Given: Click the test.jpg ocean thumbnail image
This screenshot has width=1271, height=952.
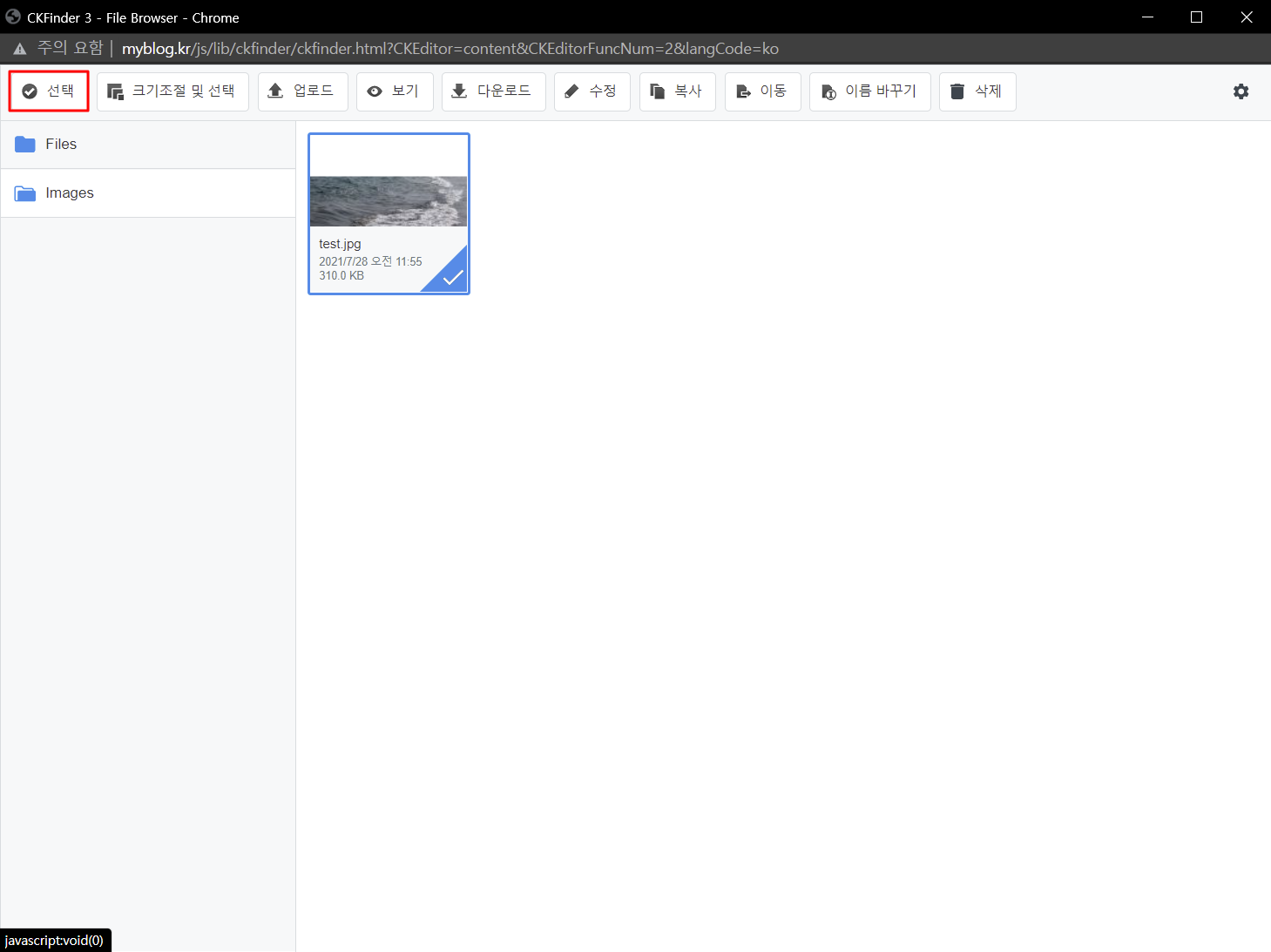Looking at the screenshot, I should [x=389, y=201].
